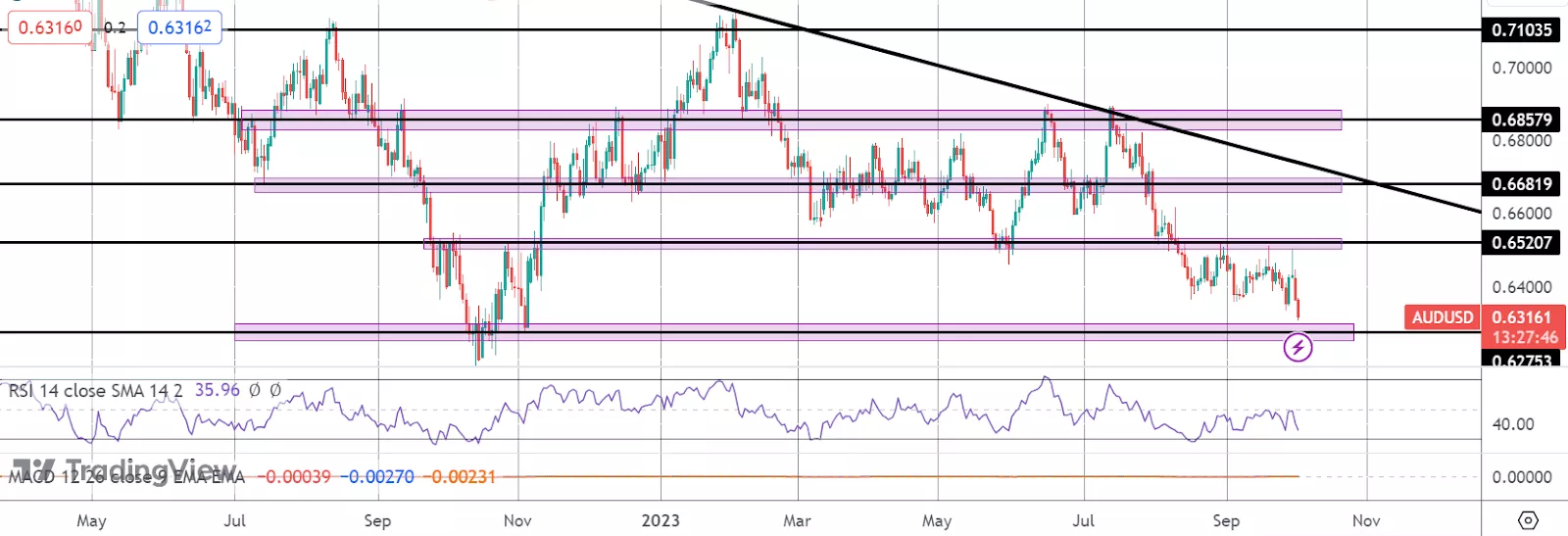This screenshot has height=536, width=1568.
Task: Click the 0.71035 horizontal line price label
Action: pos(1521,29)
